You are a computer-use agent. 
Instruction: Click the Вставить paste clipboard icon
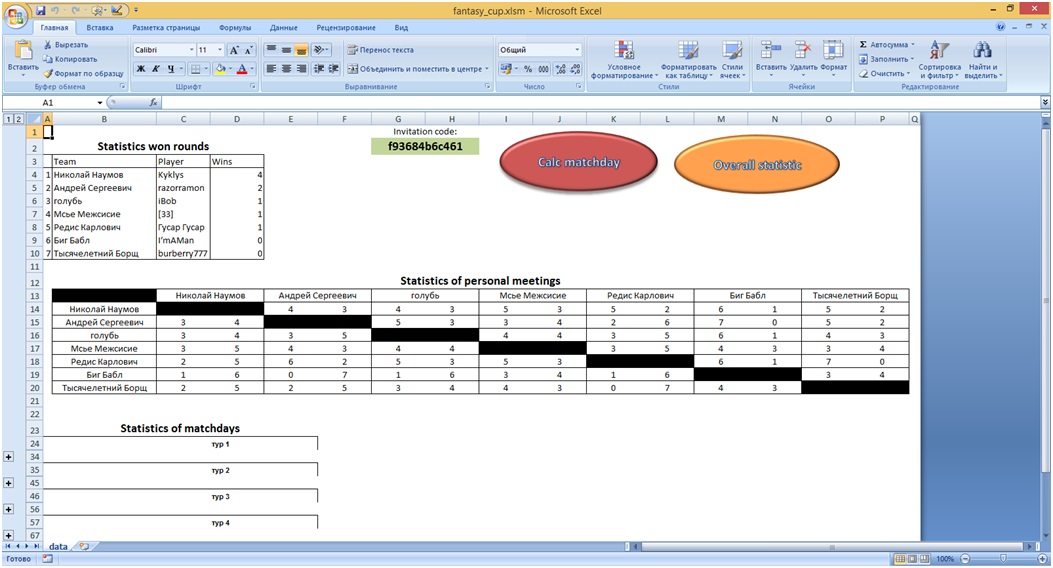[x=23, y=51]
